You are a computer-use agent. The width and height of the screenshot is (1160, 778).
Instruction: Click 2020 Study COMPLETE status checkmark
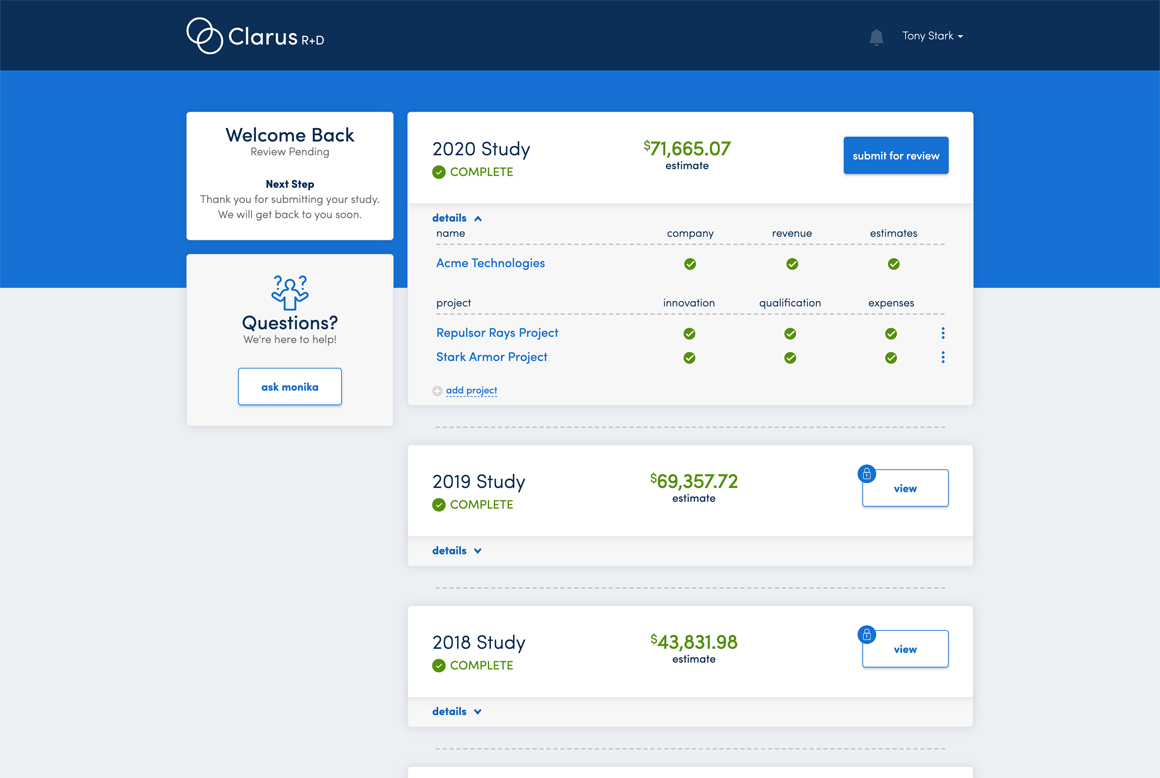(439, 172)
